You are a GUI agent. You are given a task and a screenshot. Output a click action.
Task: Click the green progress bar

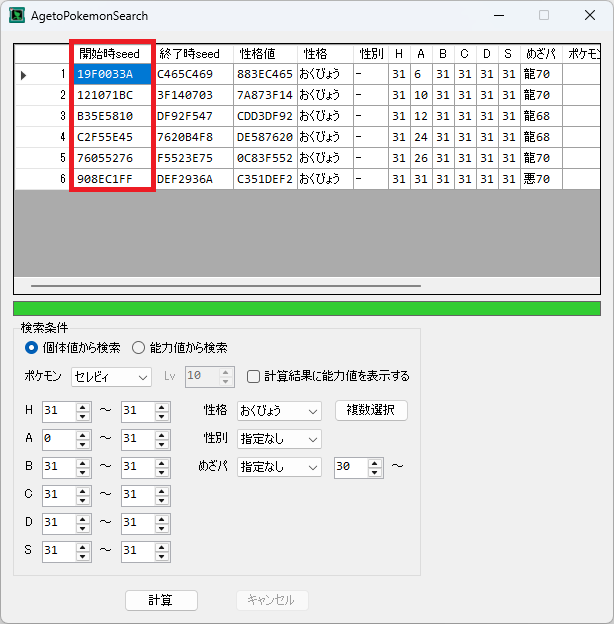[307, 308]
